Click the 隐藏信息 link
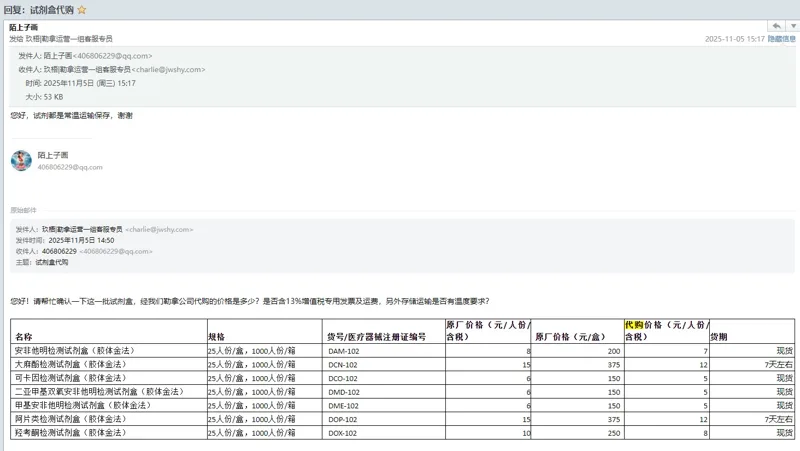Image resolution: width=800 pixels, height=451 pixels. pyautogui.click(x=782, y=39)
